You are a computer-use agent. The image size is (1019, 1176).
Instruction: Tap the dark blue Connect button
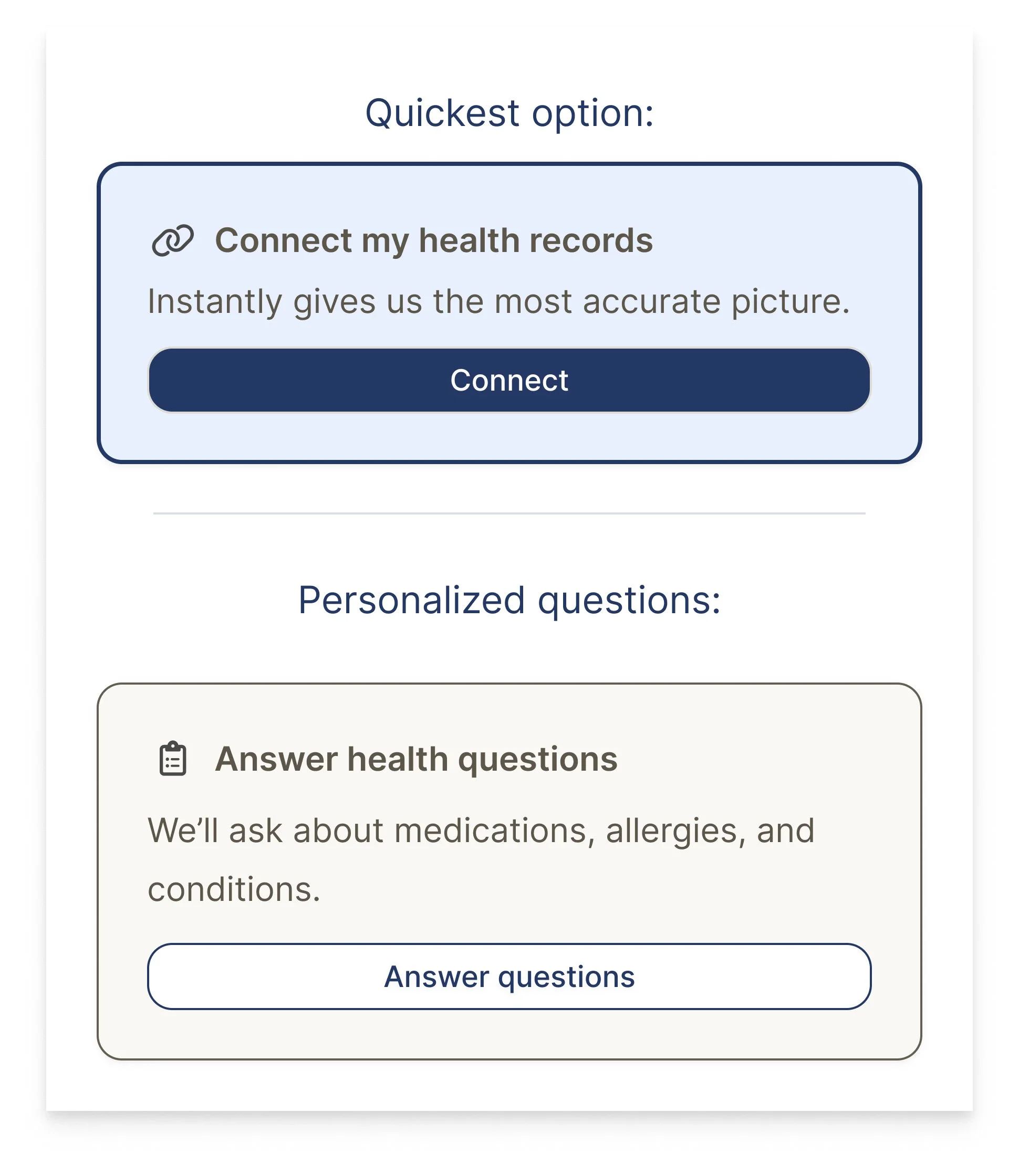tap(509, 380)
